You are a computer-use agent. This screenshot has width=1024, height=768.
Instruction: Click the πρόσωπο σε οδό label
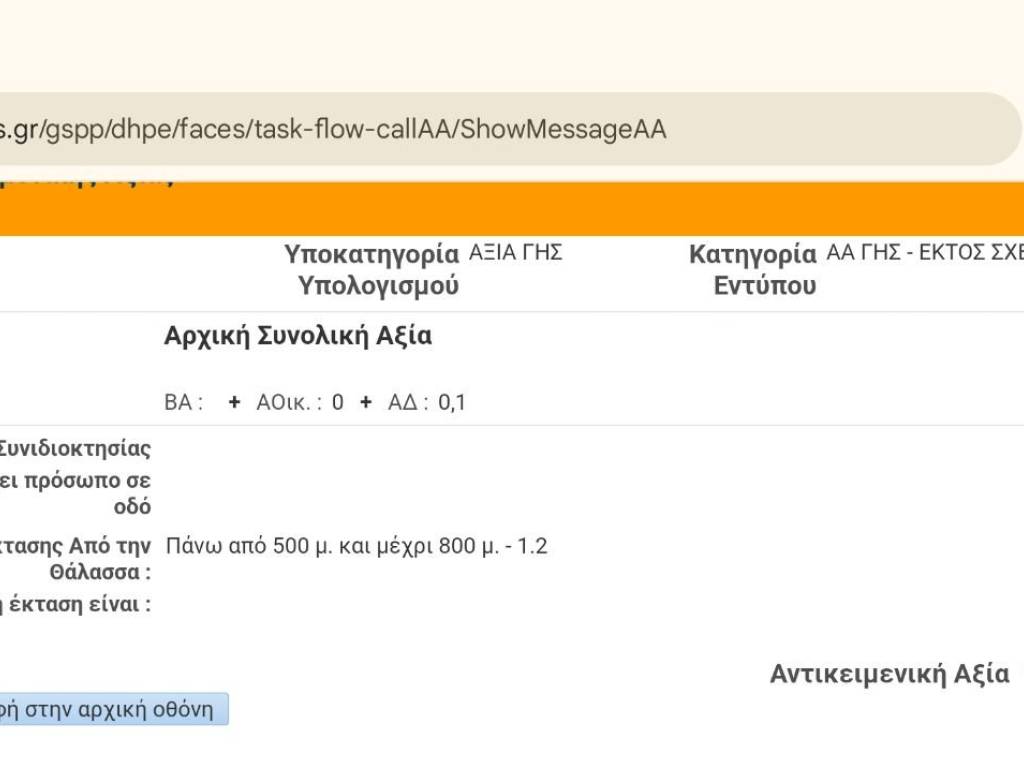(x=76, y=493)
